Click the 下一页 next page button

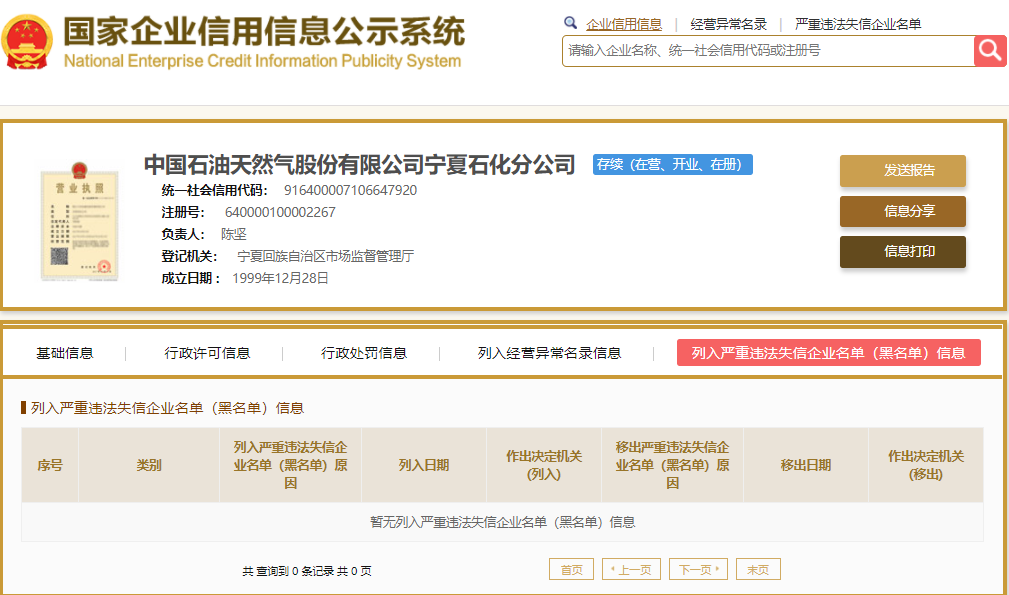[x=698, y=569]
